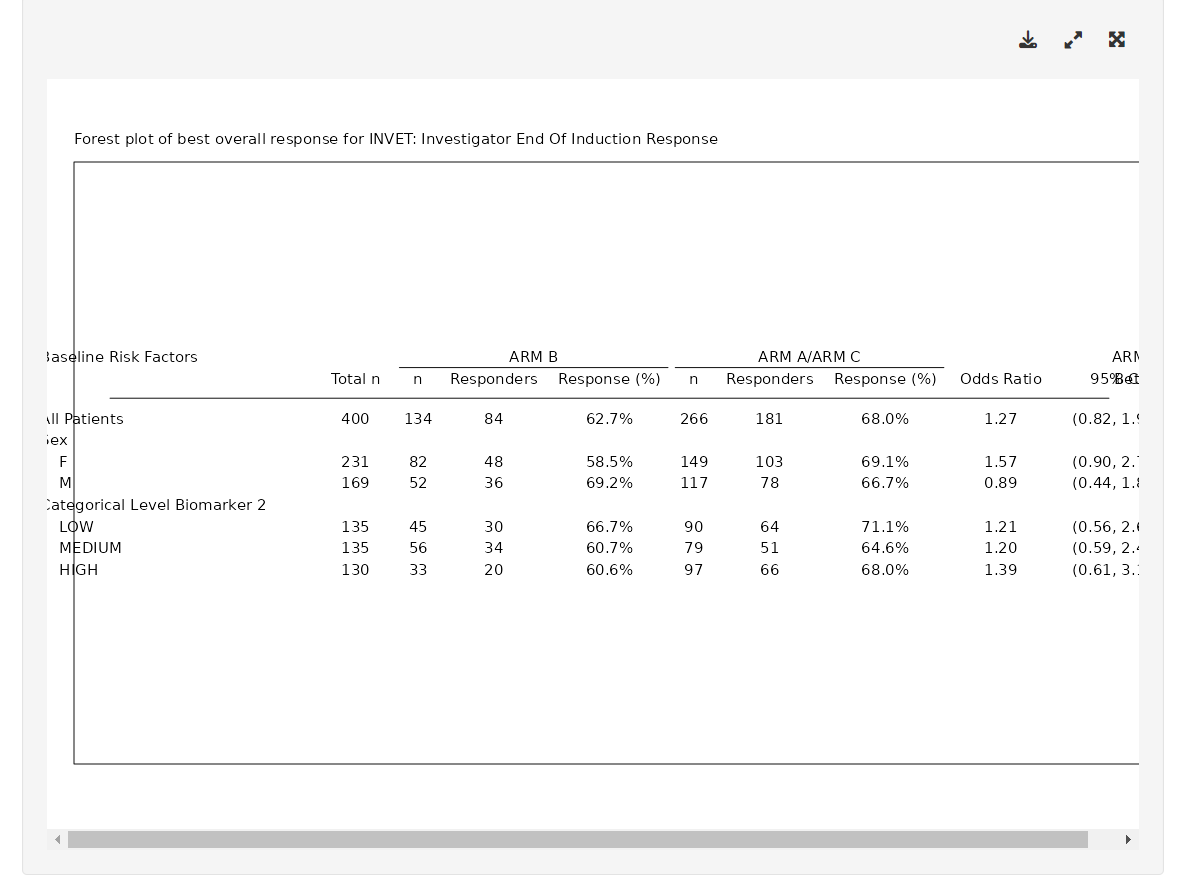1182x891 pixels.
Task: Select the MEDIUM biomarker row
Action: (90, 548)
